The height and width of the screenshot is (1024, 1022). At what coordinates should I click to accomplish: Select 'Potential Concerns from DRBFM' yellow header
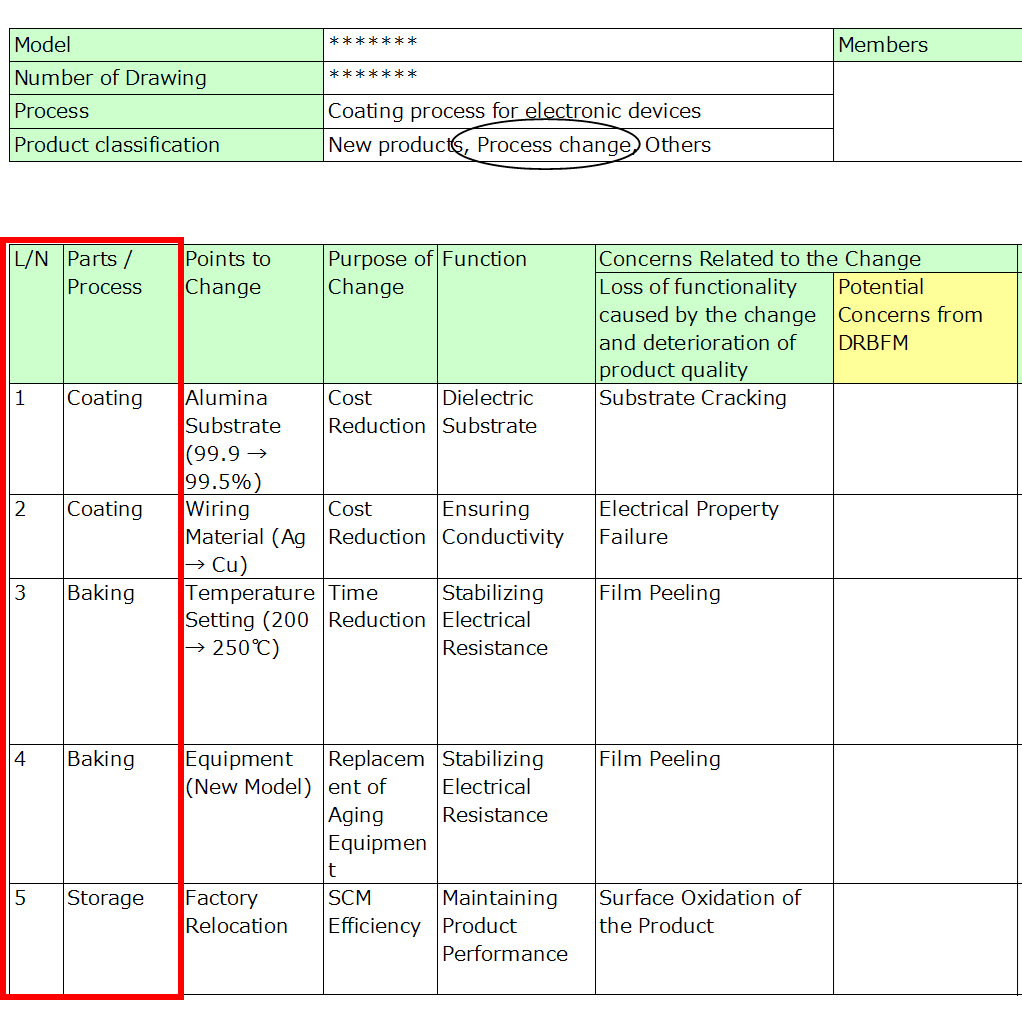tap(925, 328)
